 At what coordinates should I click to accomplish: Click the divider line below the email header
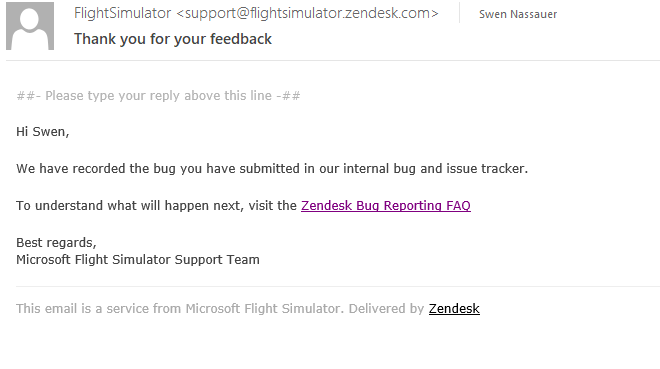pyautogui.click(x=333, y=61)
